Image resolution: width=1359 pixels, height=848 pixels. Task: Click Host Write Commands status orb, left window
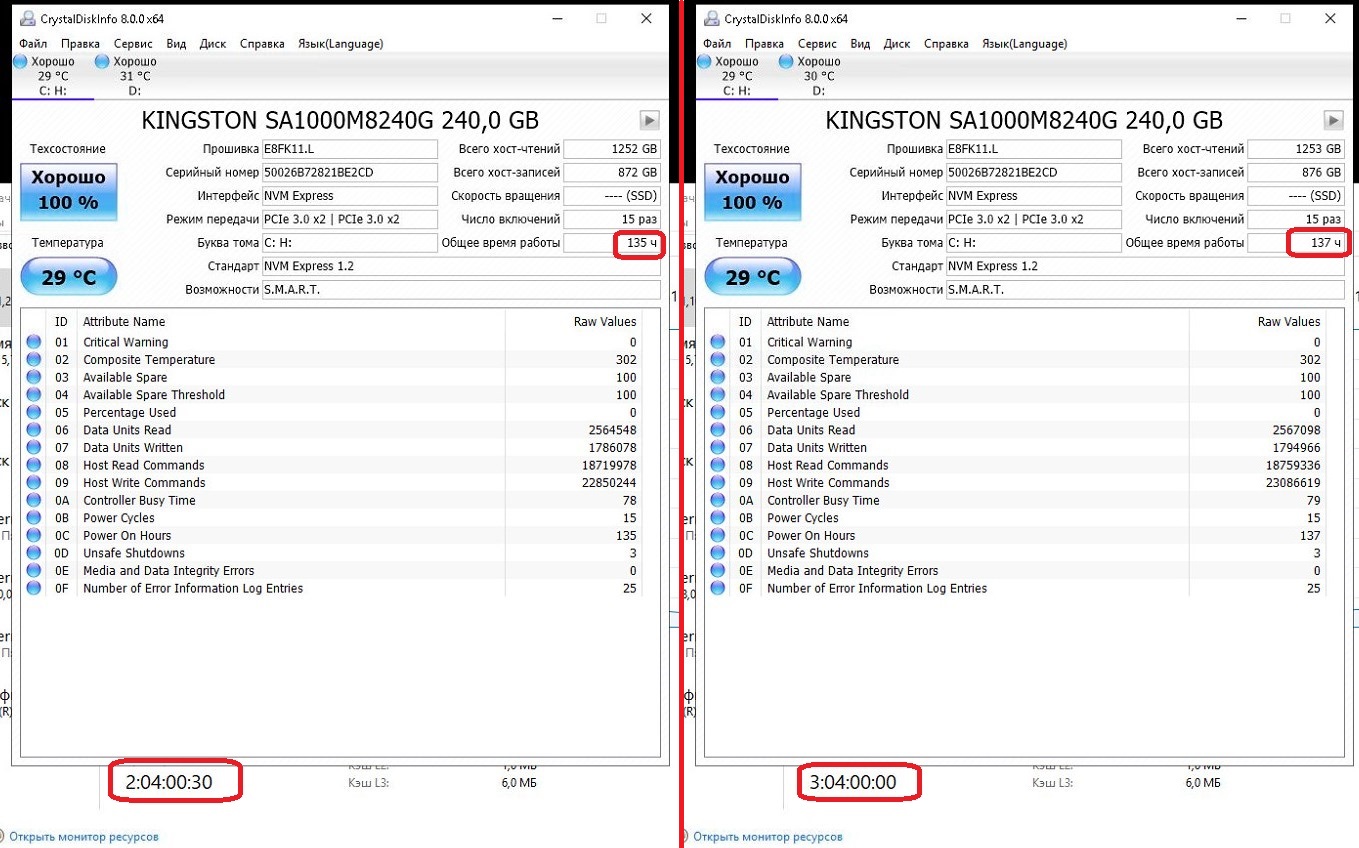[34, 483]
